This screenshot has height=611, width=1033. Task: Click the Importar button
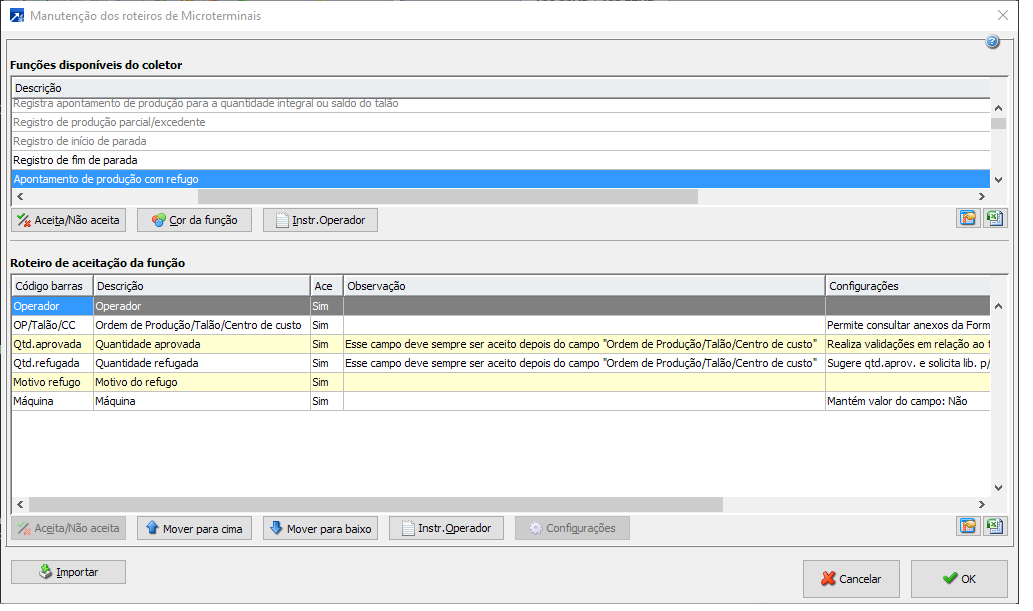click(68, 572)
